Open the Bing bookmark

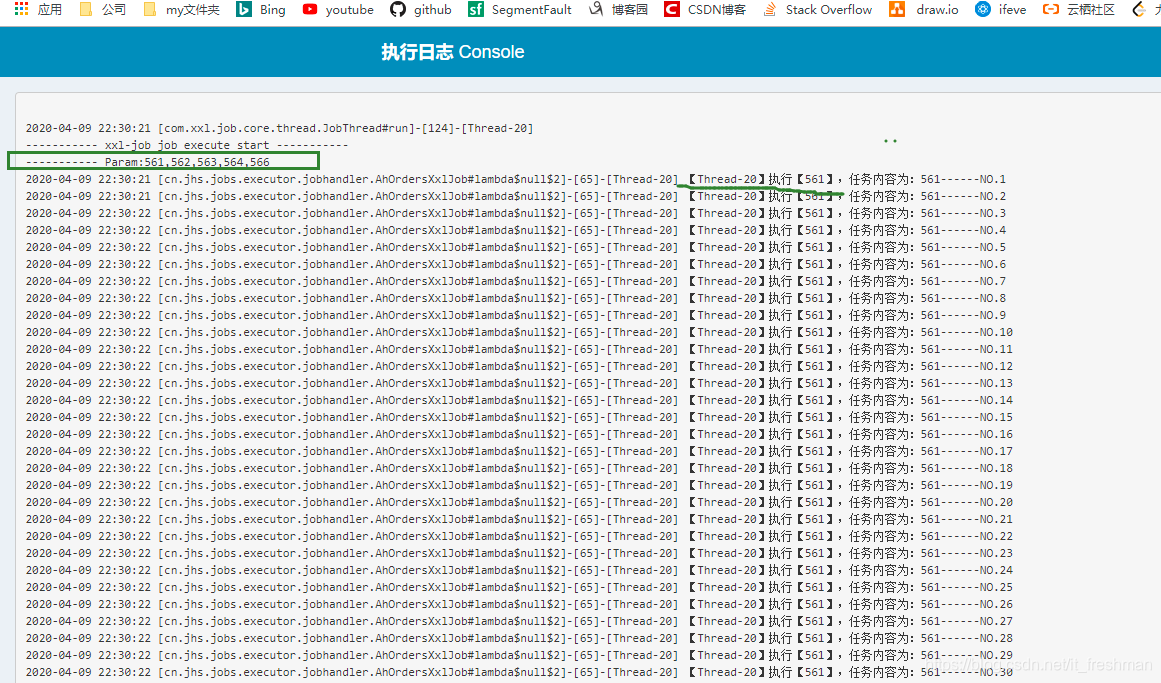point(261,10)
